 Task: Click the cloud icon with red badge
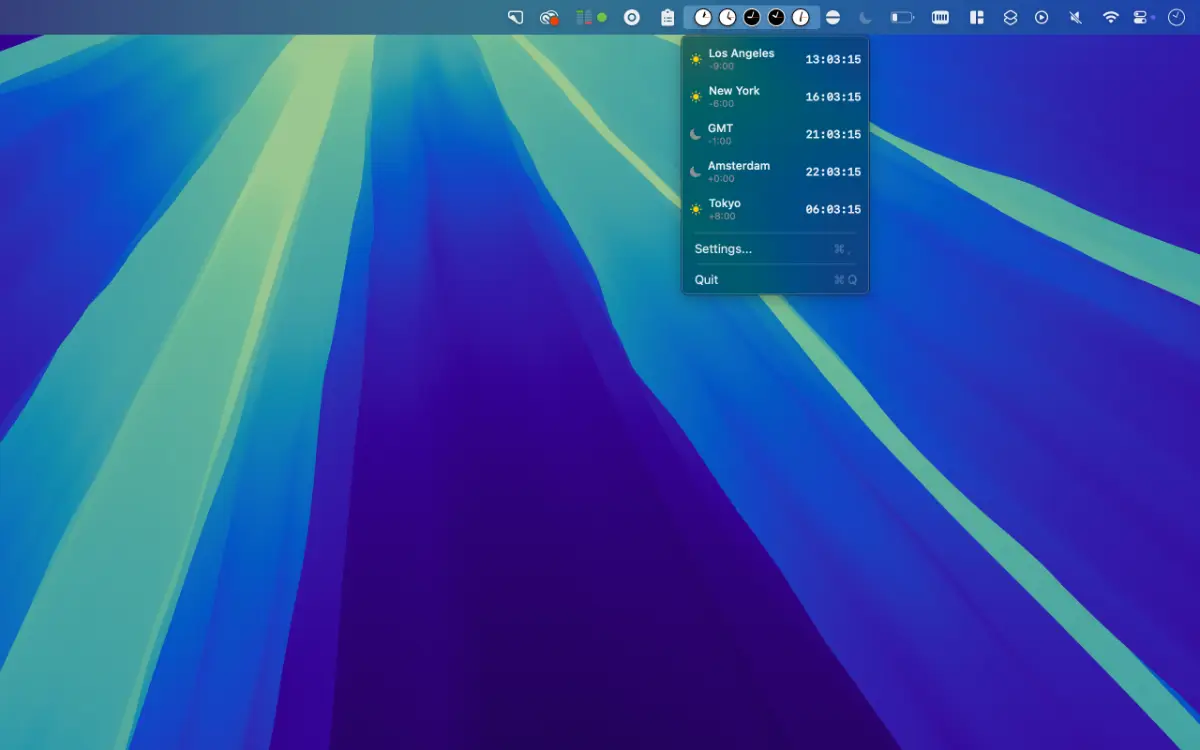point(548,17)
